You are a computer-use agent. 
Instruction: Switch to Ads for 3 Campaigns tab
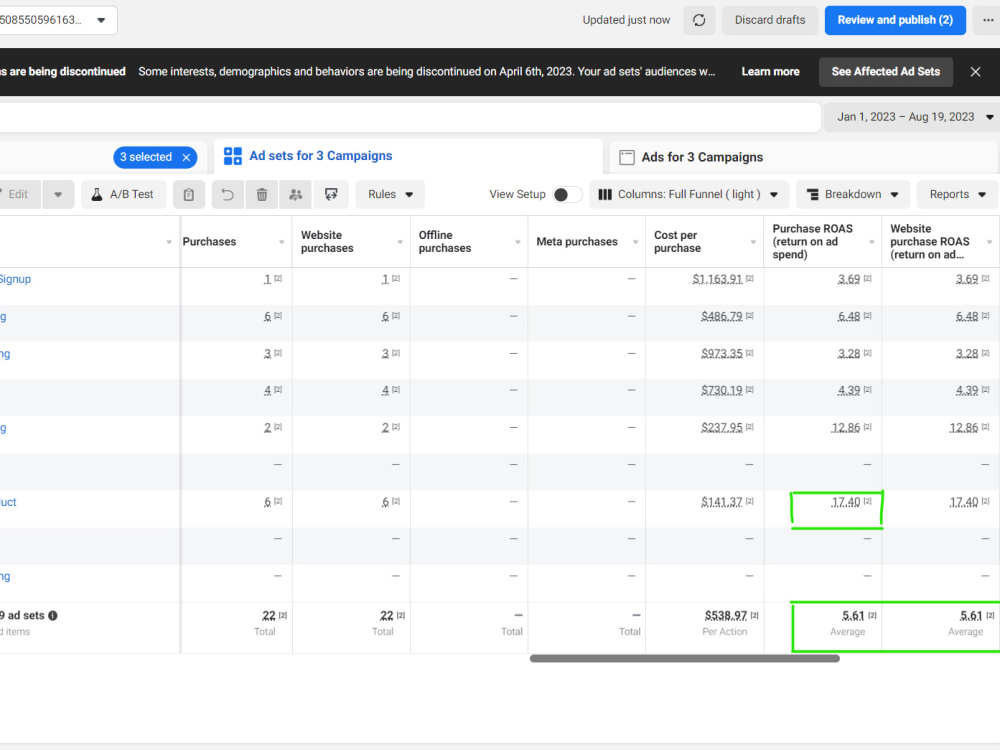[x=804, y=158]
